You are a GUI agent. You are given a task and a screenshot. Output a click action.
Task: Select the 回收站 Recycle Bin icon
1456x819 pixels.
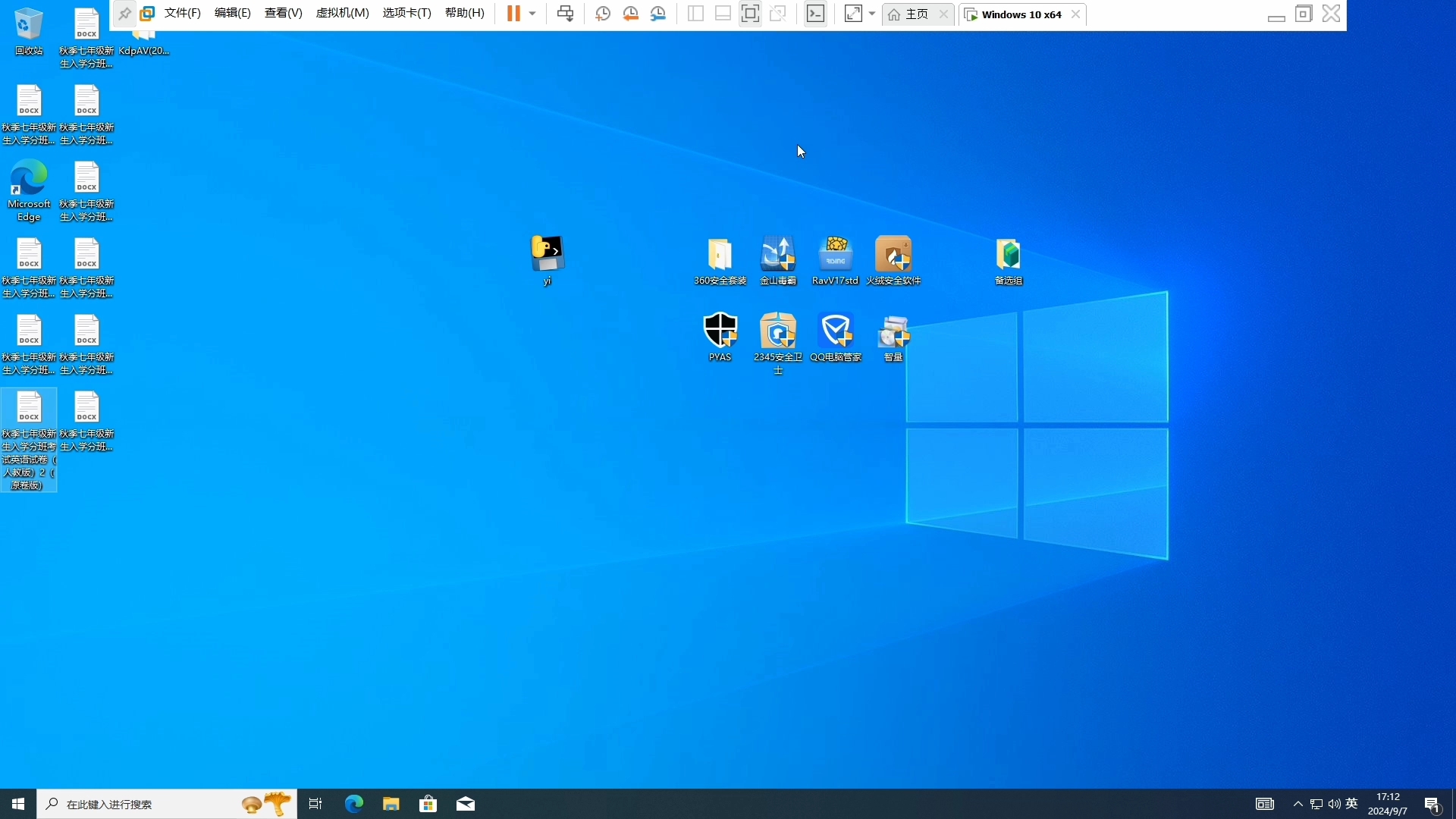29,32
